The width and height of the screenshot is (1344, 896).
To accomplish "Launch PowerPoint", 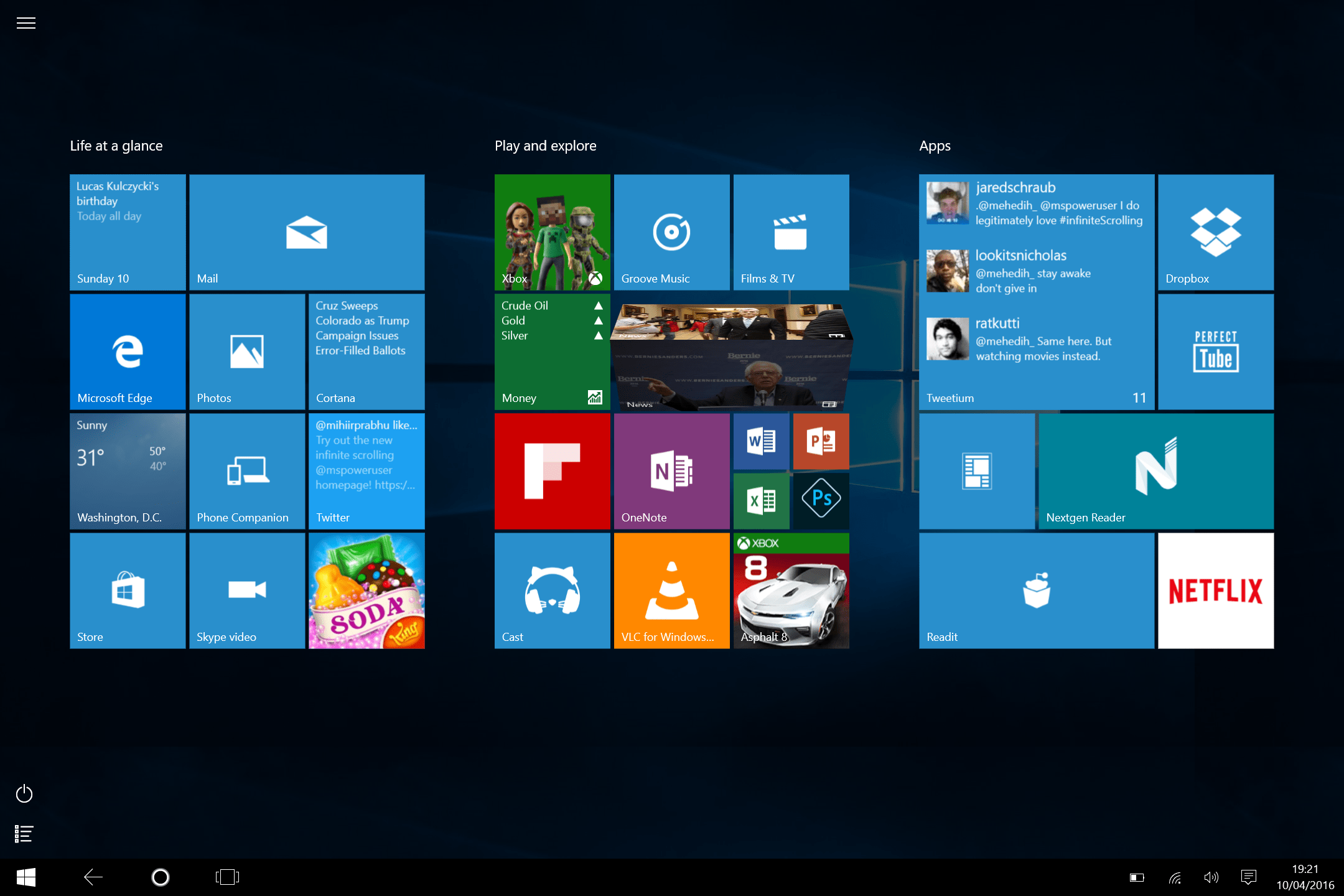I will pos(821,441).
